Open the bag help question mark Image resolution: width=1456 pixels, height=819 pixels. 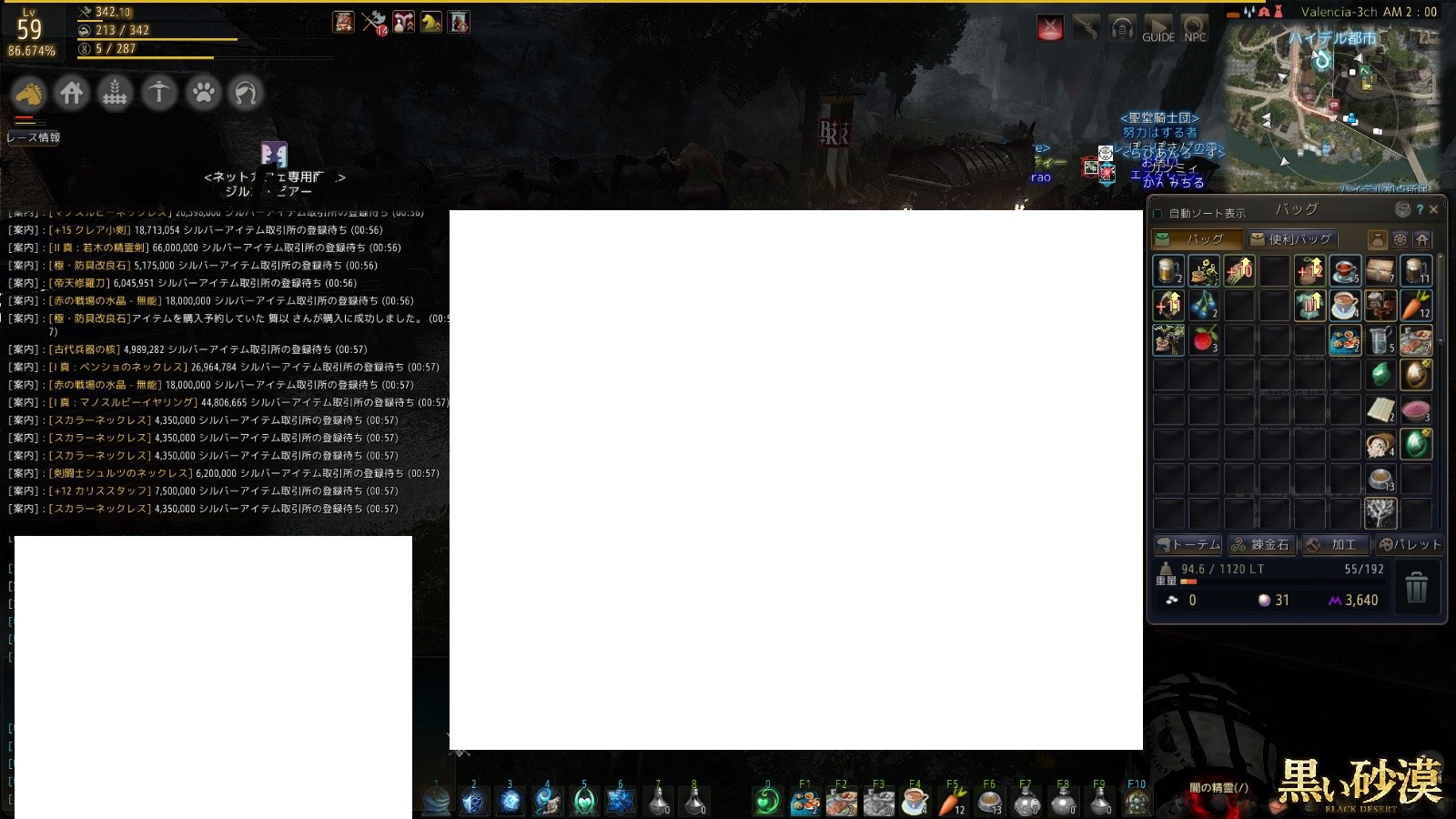click(1420, 209)
